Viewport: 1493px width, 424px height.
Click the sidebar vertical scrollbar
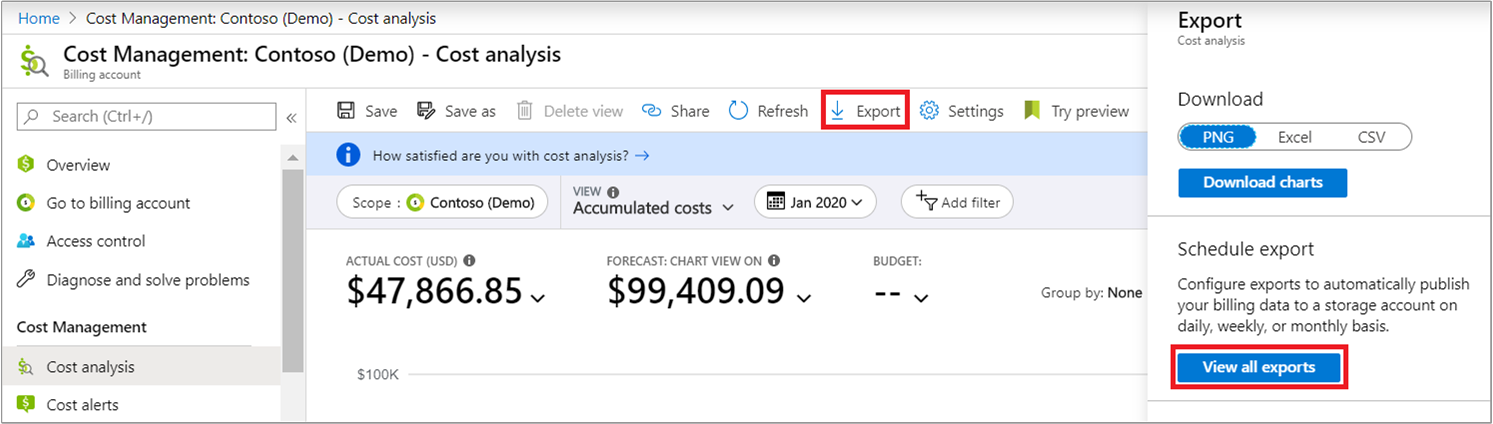click(292, 270)
